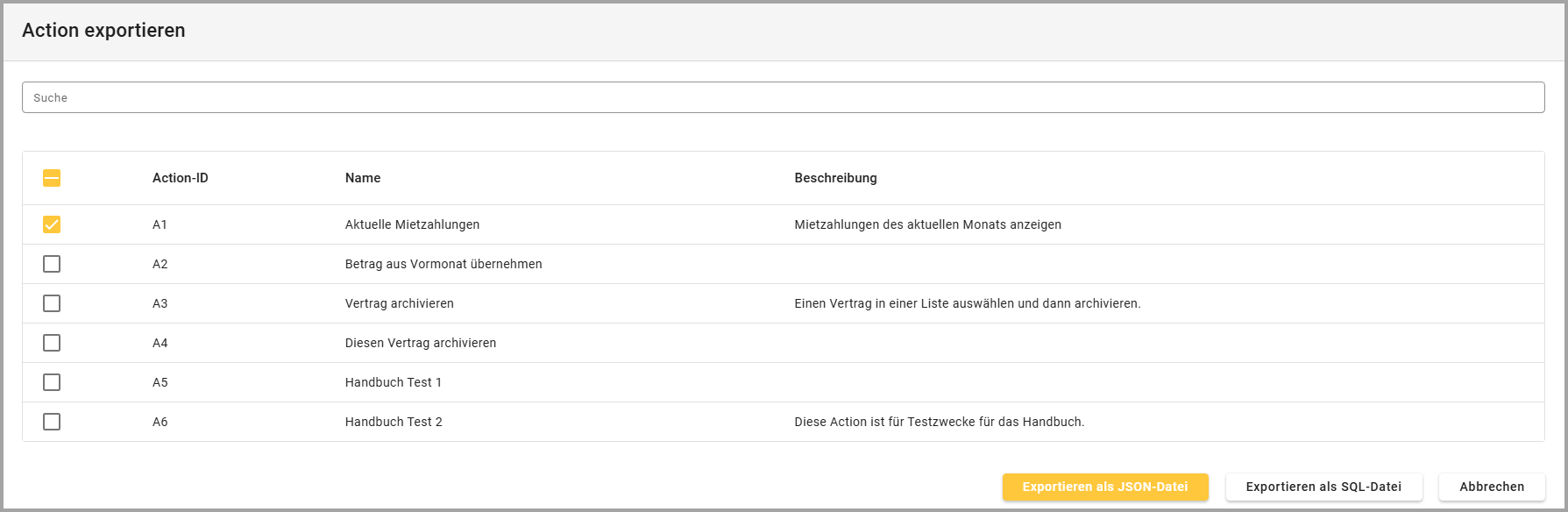This screenshot has width=1568, height=512.
Task: Click the Name column header
Action: (x=362, y=178)
